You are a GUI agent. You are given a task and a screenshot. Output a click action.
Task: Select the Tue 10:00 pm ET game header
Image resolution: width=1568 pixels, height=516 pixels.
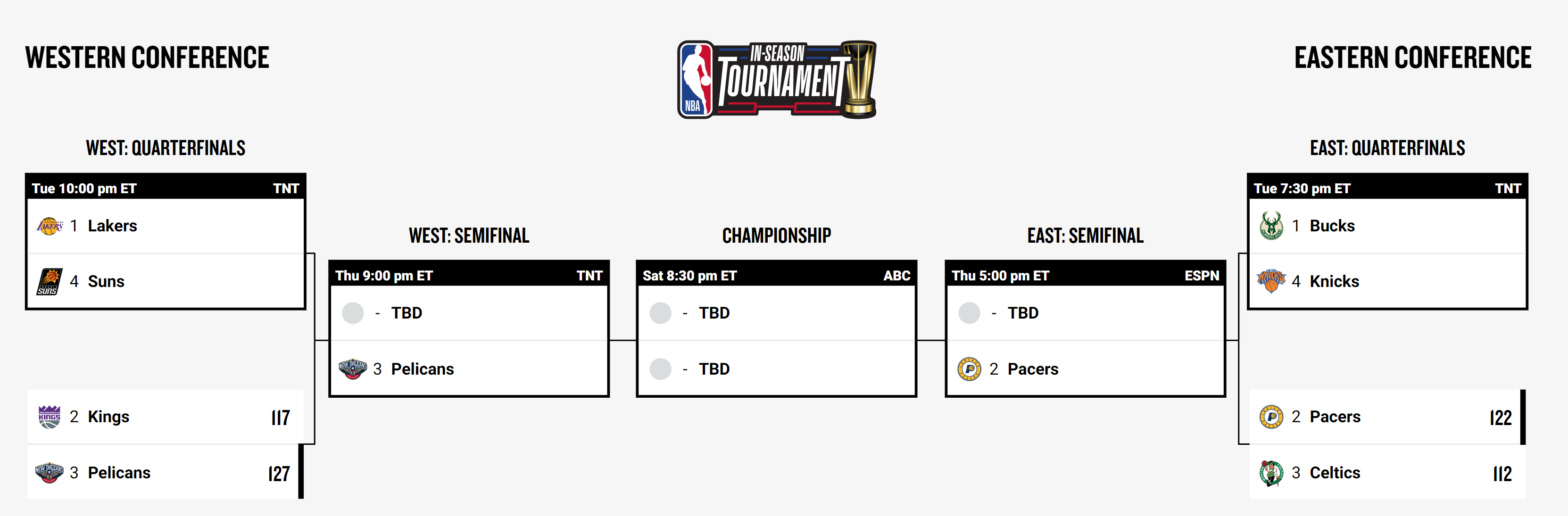[166, 188]
